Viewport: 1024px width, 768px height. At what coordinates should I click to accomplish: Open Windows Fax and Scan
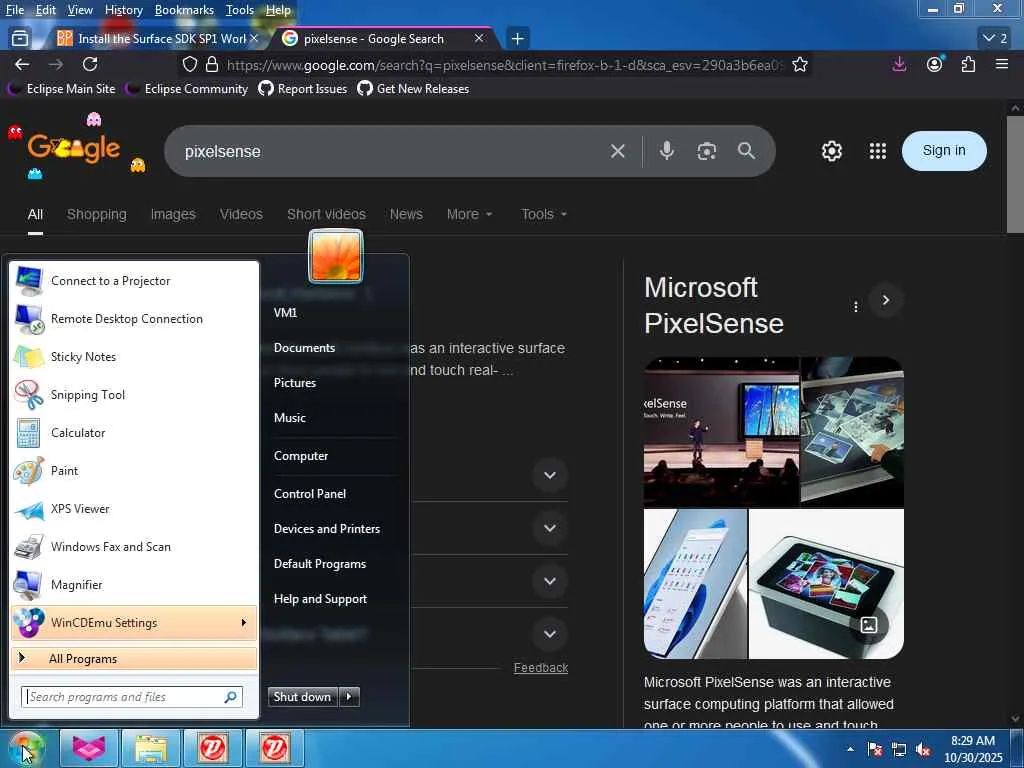click(134, 547)
